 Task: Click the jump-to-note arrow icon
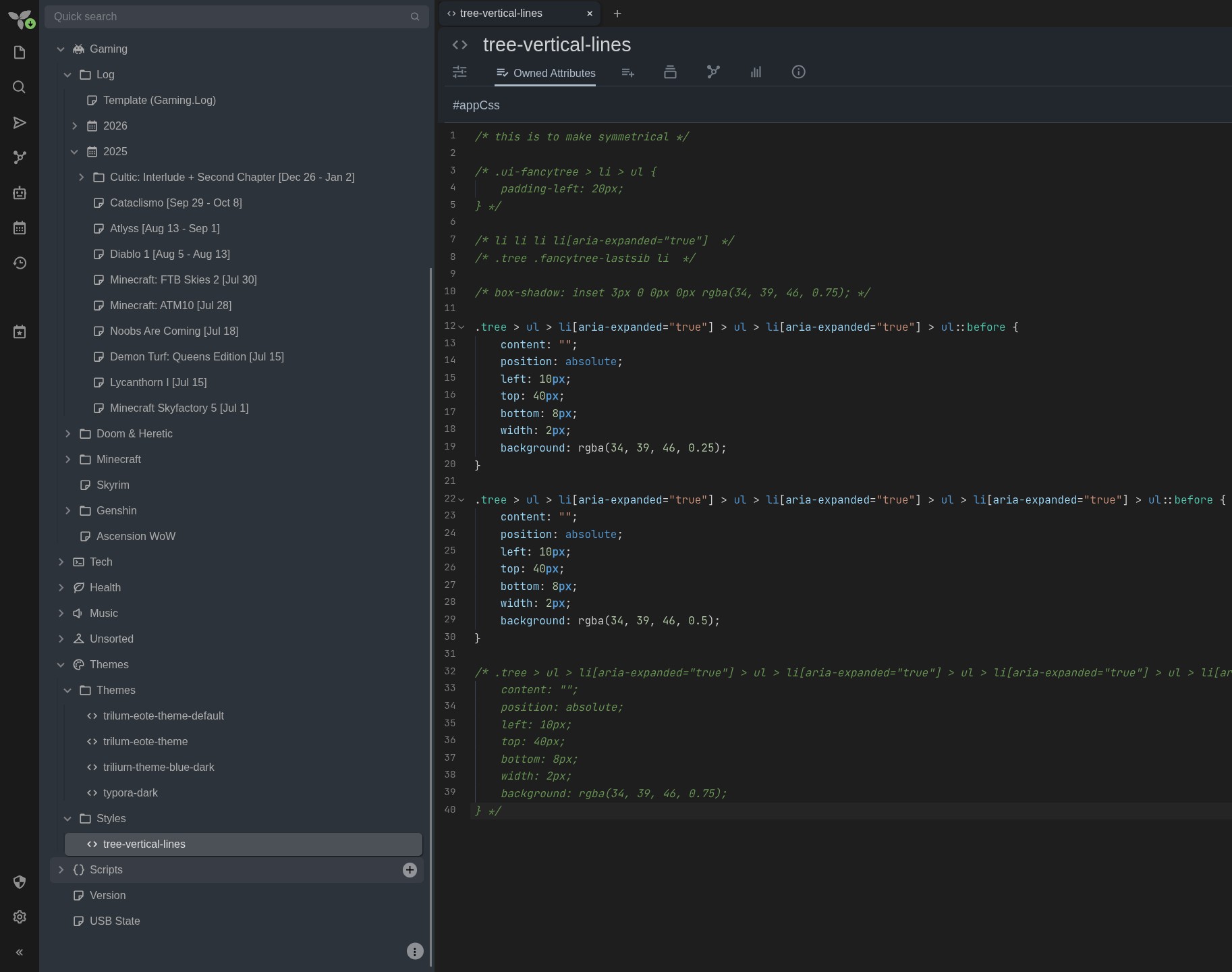click(20, 122)
